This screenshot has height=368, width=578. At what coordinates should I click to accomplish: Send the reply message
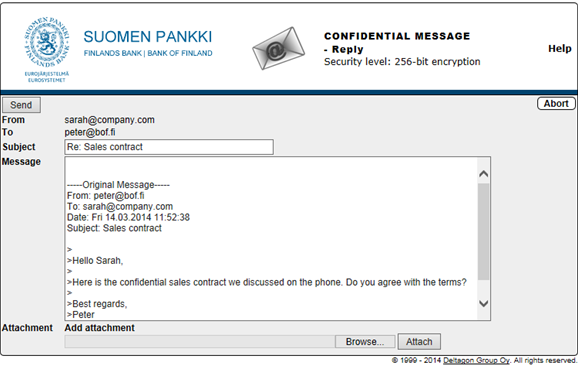(x=21, y=105)
